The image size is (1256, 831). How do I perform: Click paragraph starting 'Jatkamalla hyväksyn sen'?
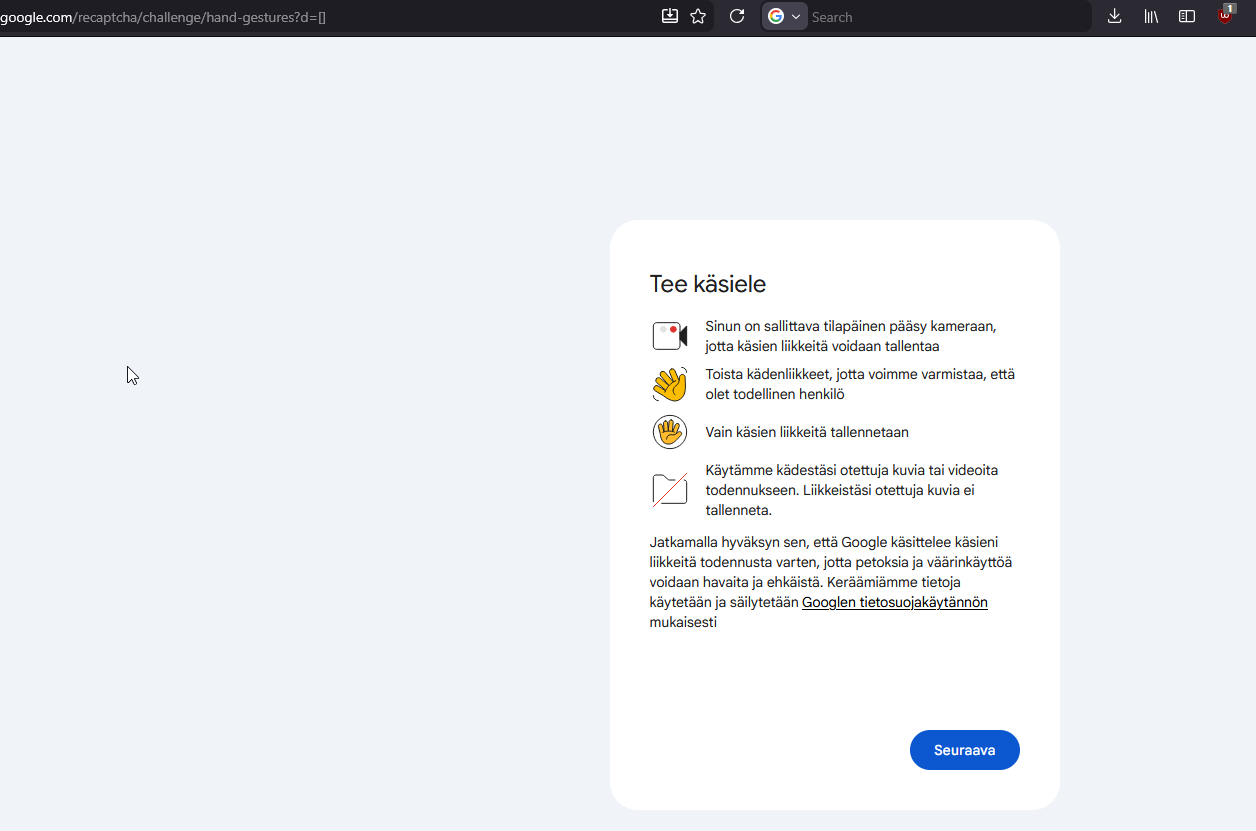point(831,582)
